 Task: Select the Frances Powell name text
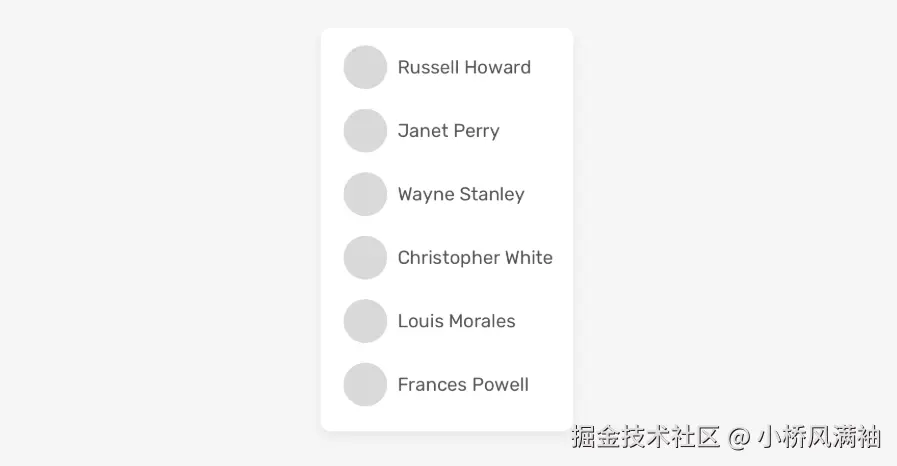coord(463,385)
